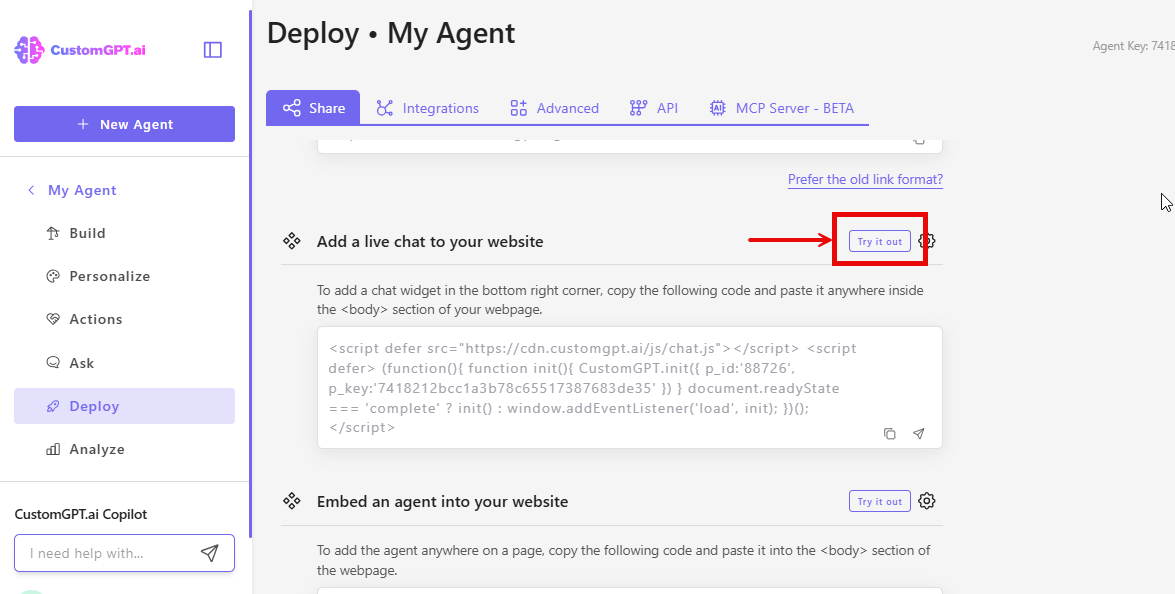The image size is (1175, 594).
Task: Click the Analyze bar chart icon
Action: pos(52,449)
